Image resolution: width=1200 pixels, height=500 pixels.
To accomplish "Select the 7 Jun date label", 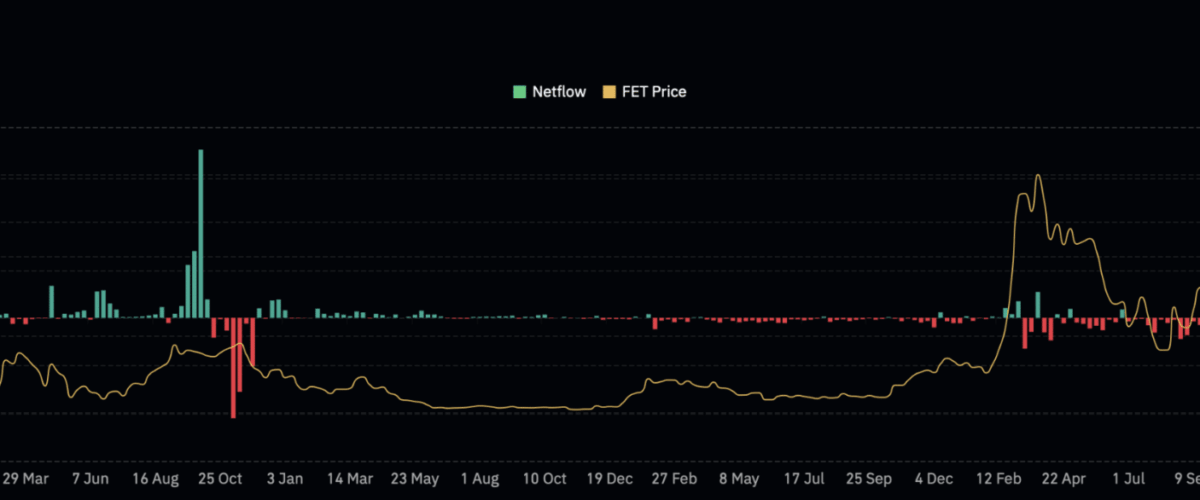I will [x=90, y=478].
